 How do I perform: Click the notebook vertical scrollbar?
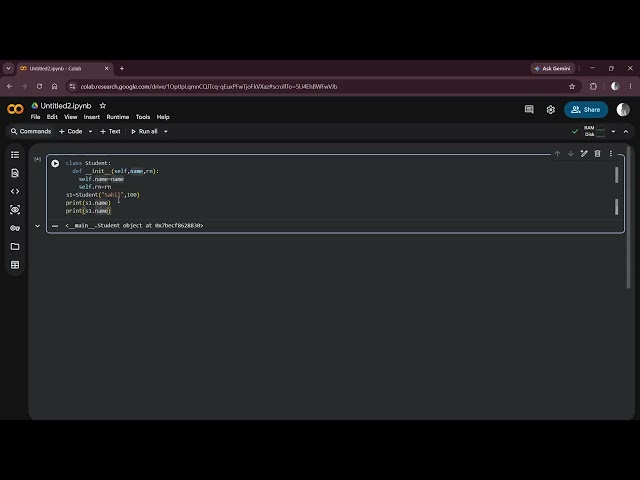pyautogui.click(x=629, y=218)
